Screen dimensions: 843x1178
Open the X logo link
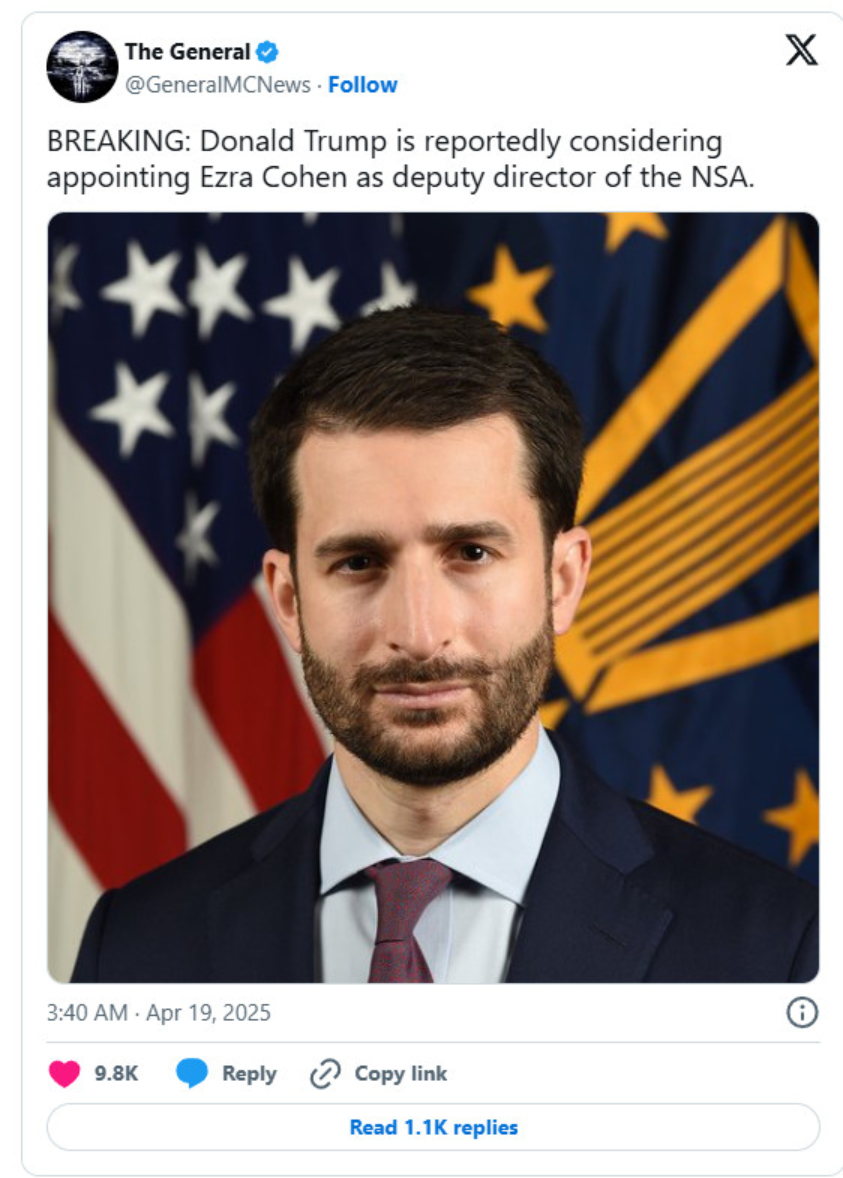(x=801, y=51)
